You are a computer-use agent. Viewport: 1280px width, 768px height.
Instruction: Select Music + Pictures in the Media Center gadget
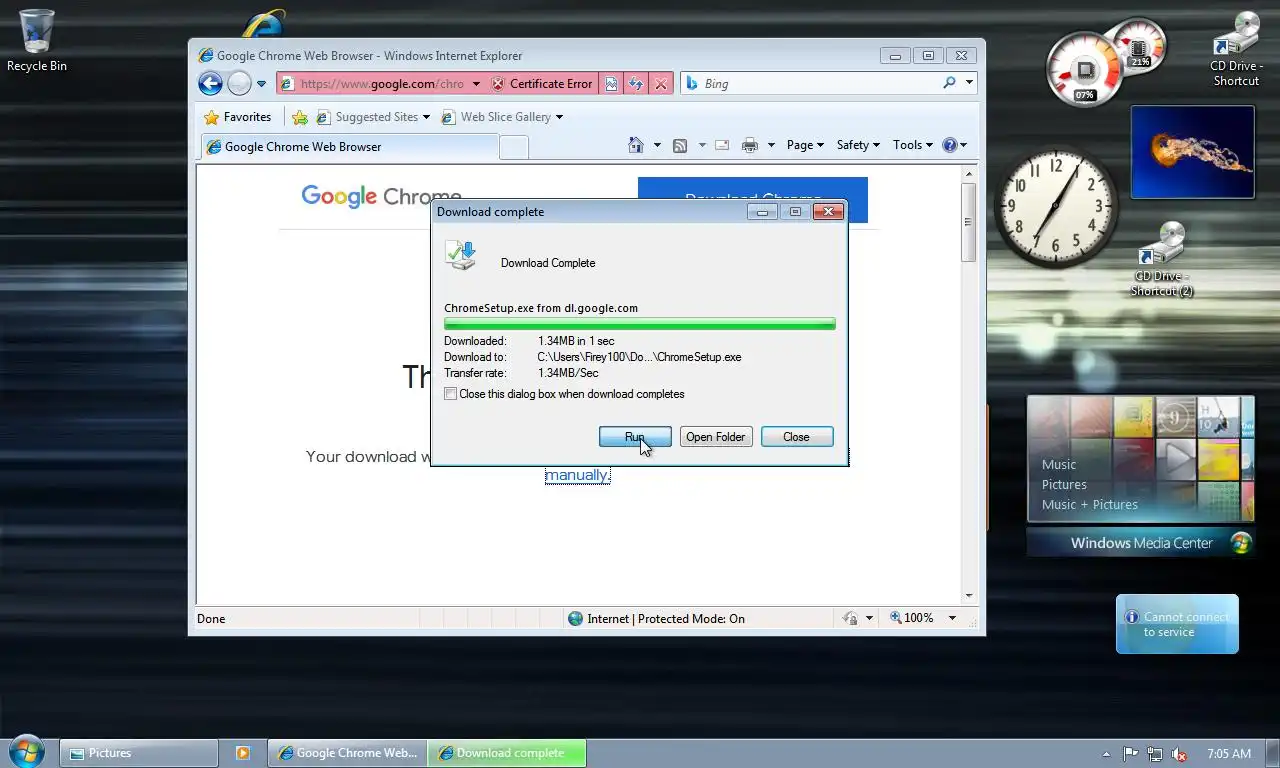click(1090, 504)
